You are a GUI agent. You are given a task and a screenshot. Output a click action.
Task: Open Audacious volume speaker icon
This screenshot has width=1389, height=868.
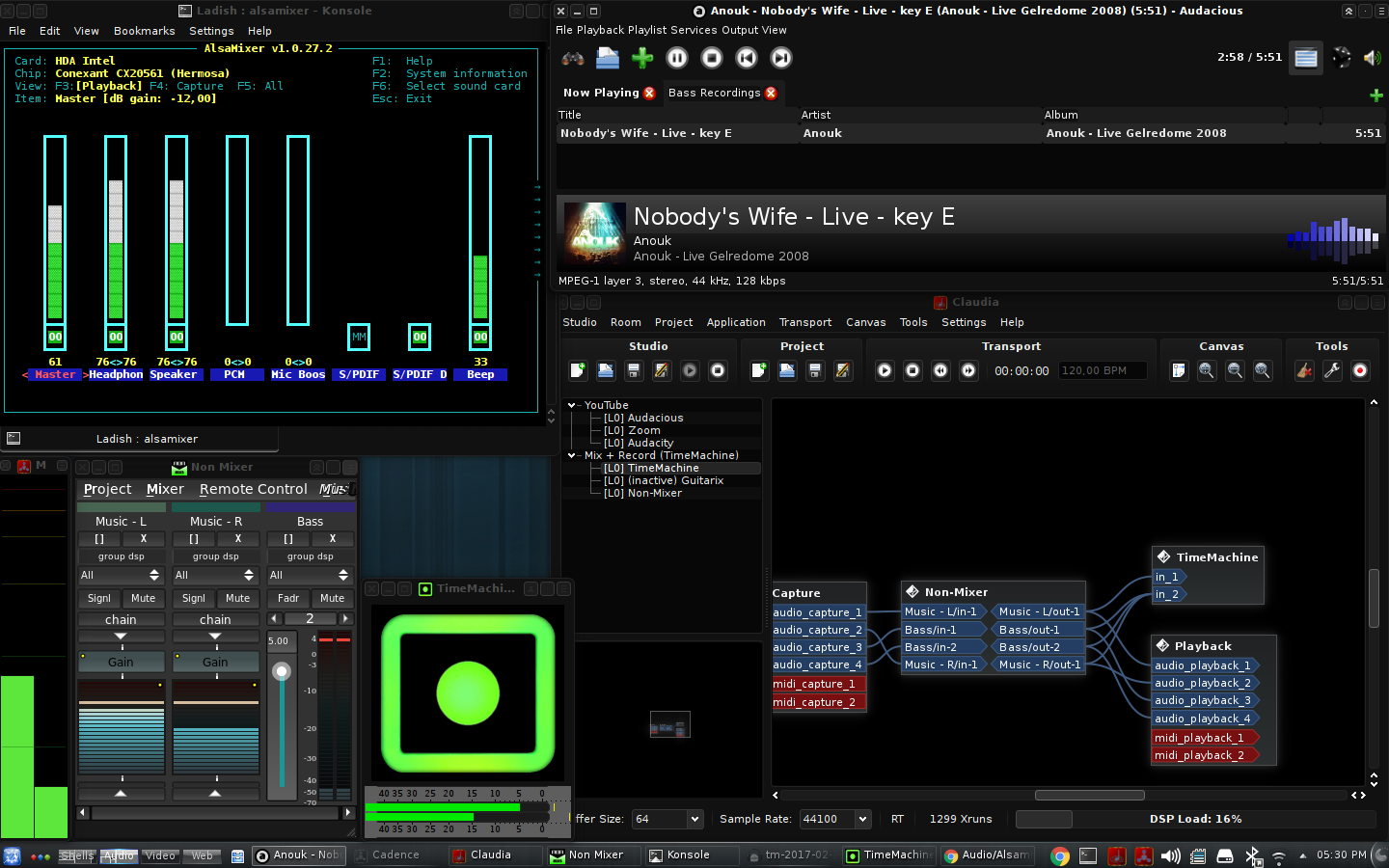(1372, 58)
